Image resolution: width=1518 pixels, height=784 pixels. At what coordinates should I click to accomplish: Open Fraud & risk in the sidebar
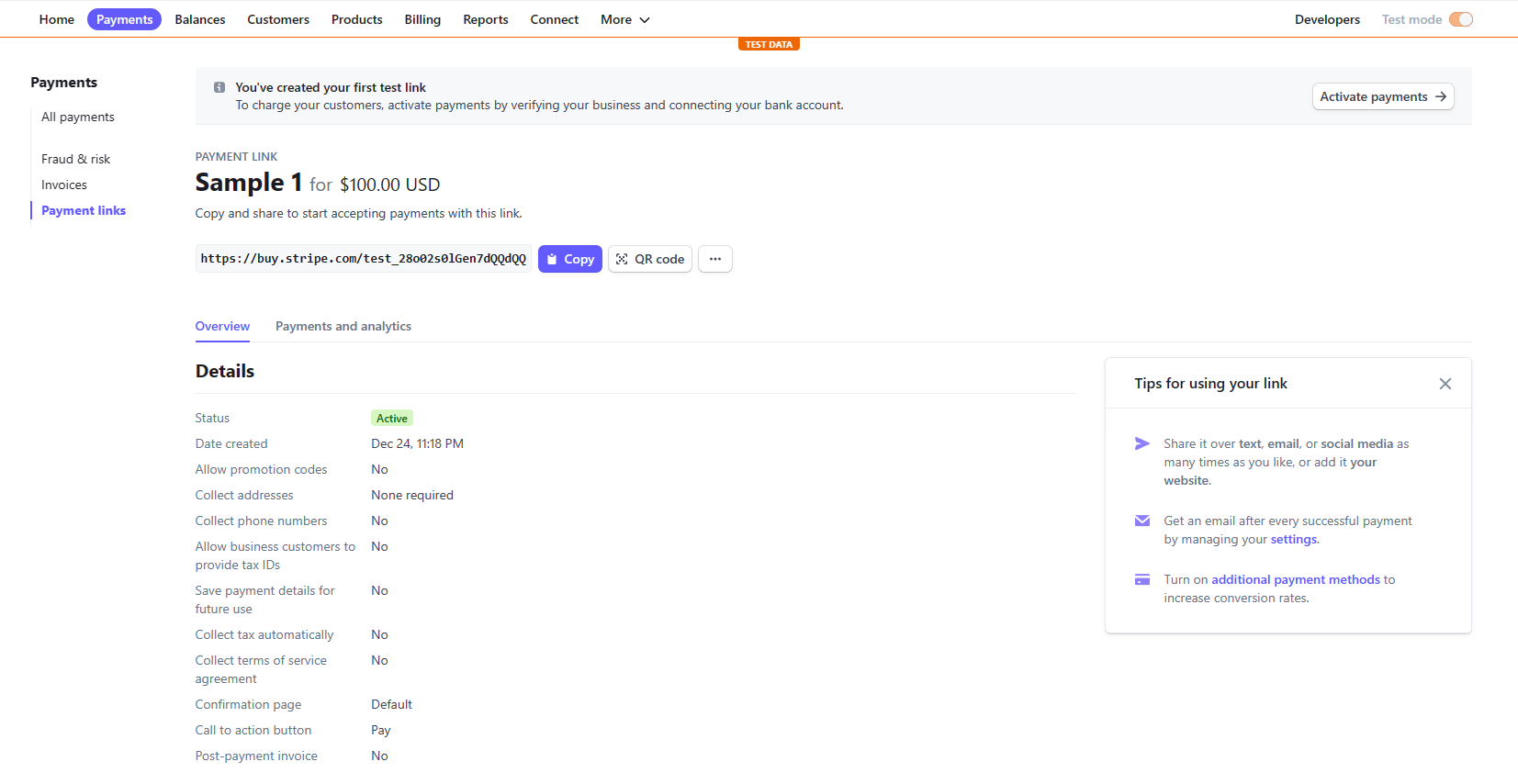[76, 159]
